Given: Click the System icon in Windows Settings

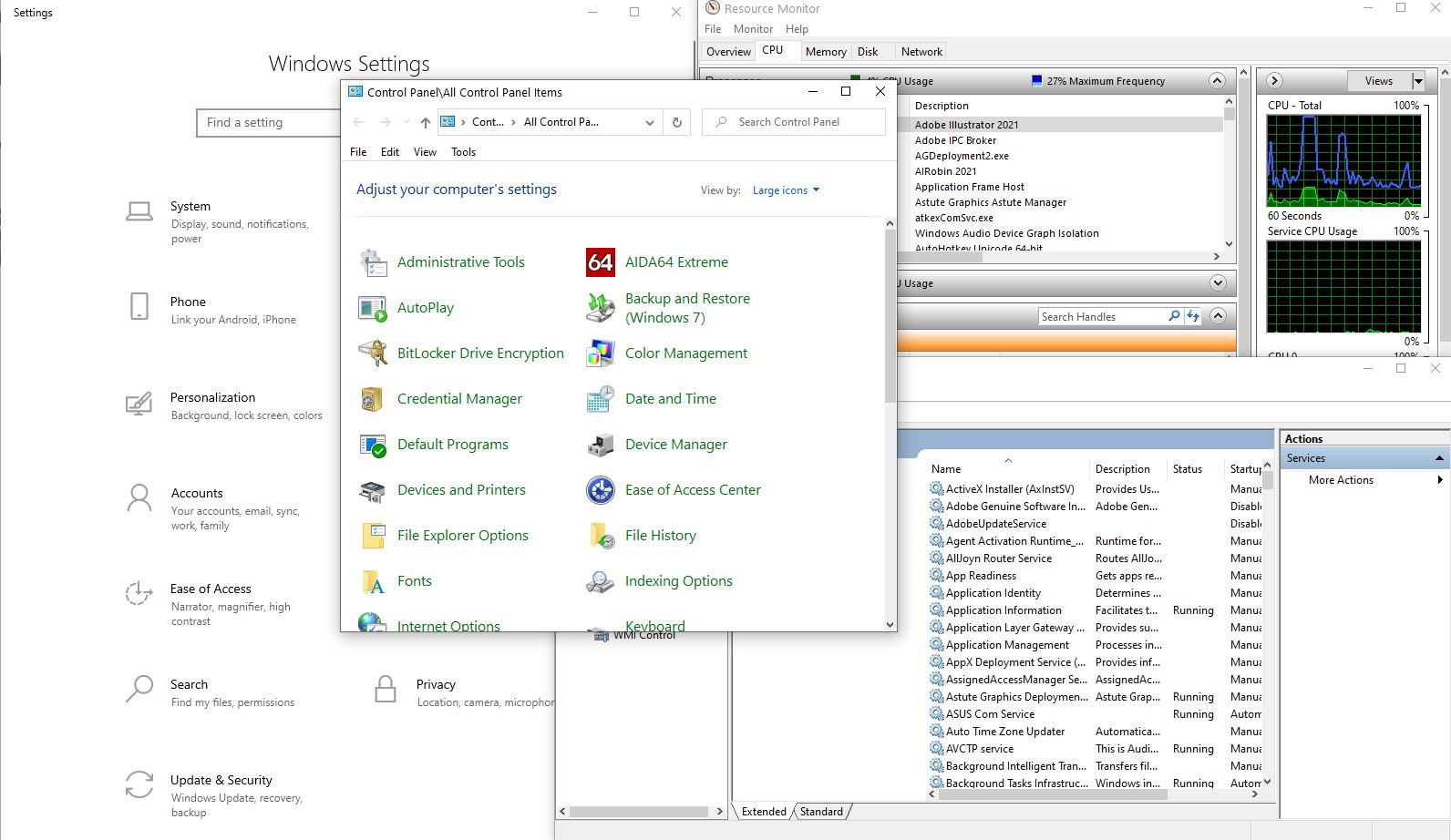Looking at the screenshot, I should [139, 212].
